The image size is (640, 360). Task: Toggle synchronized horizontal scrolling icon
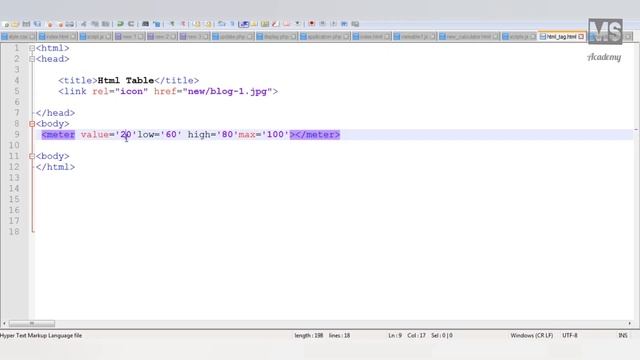pos(208,24)
